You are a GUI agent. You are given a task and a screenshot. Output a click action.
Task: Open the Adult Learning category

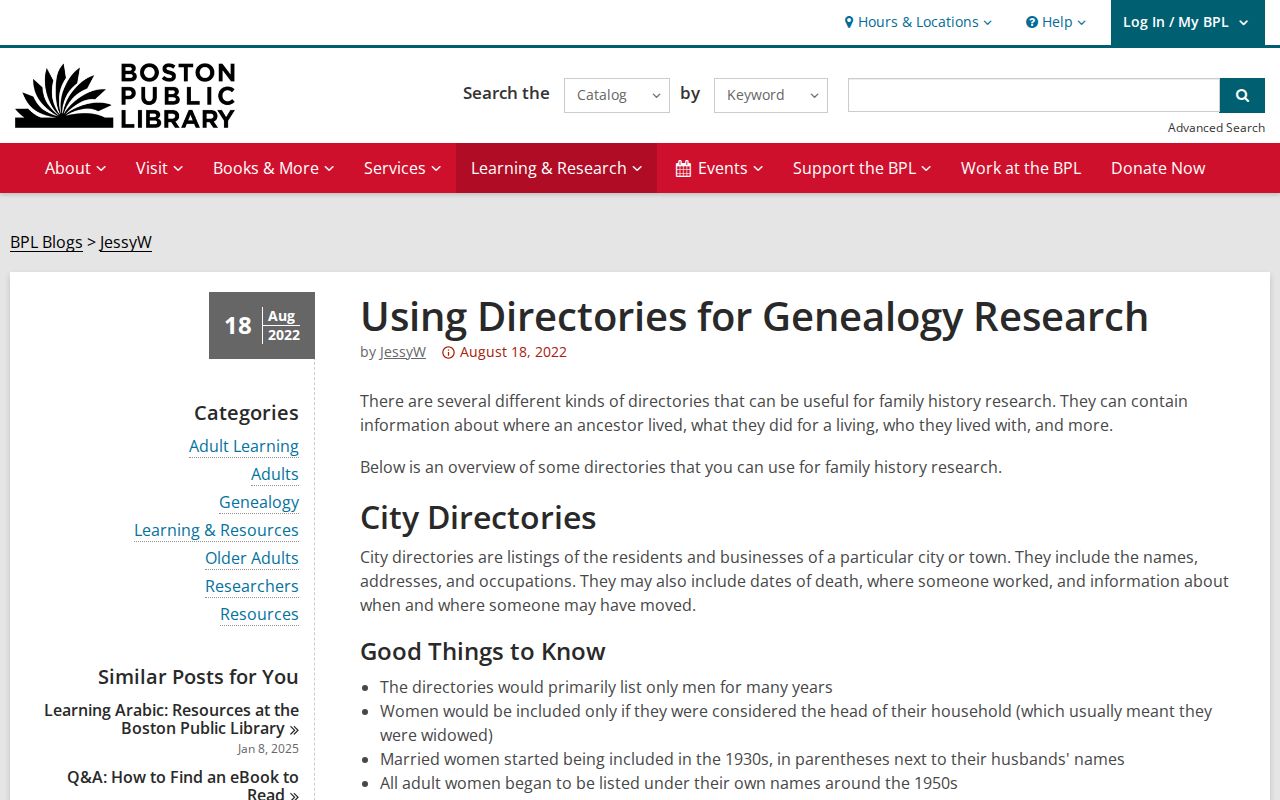click(x=244, y=446)
